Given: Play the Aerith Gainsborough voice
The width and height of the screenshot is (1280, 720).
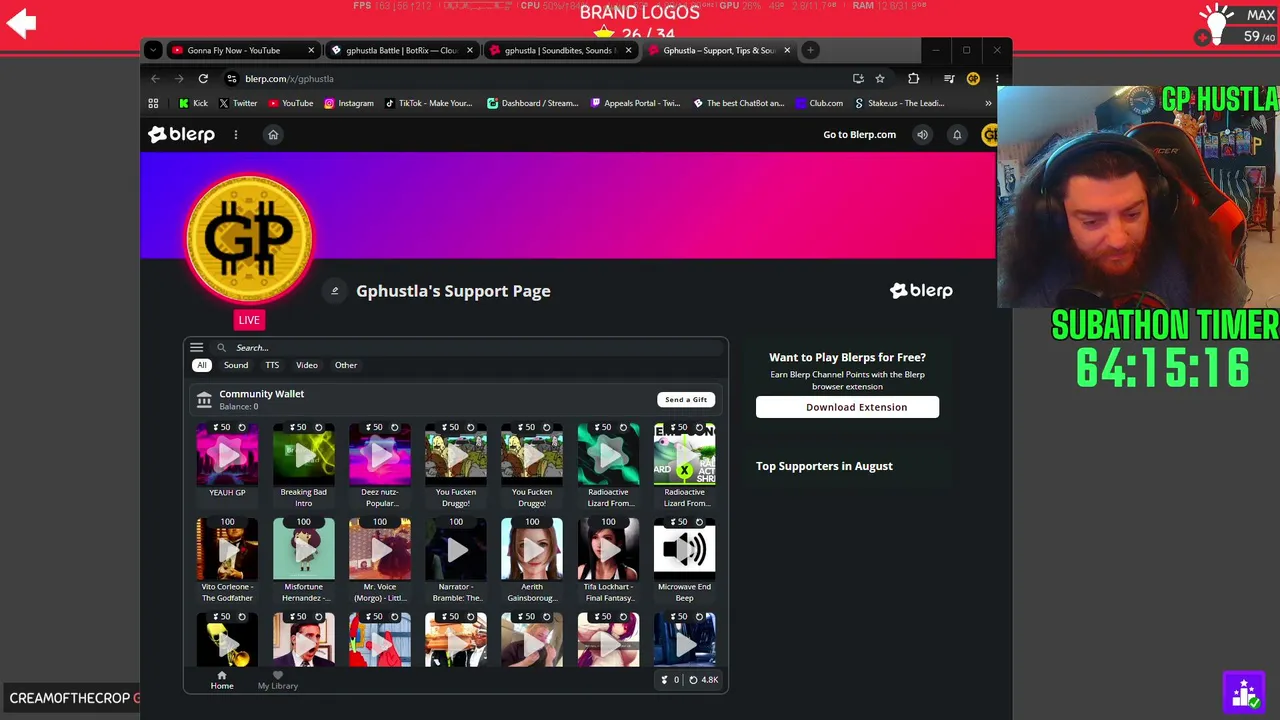Looking at the screenshot, I should (532, 550).
